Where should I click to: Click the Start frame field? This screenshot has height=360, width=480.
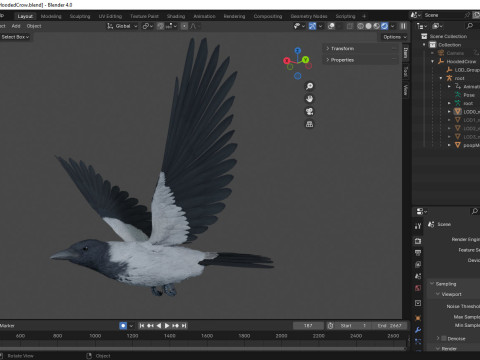354,326
